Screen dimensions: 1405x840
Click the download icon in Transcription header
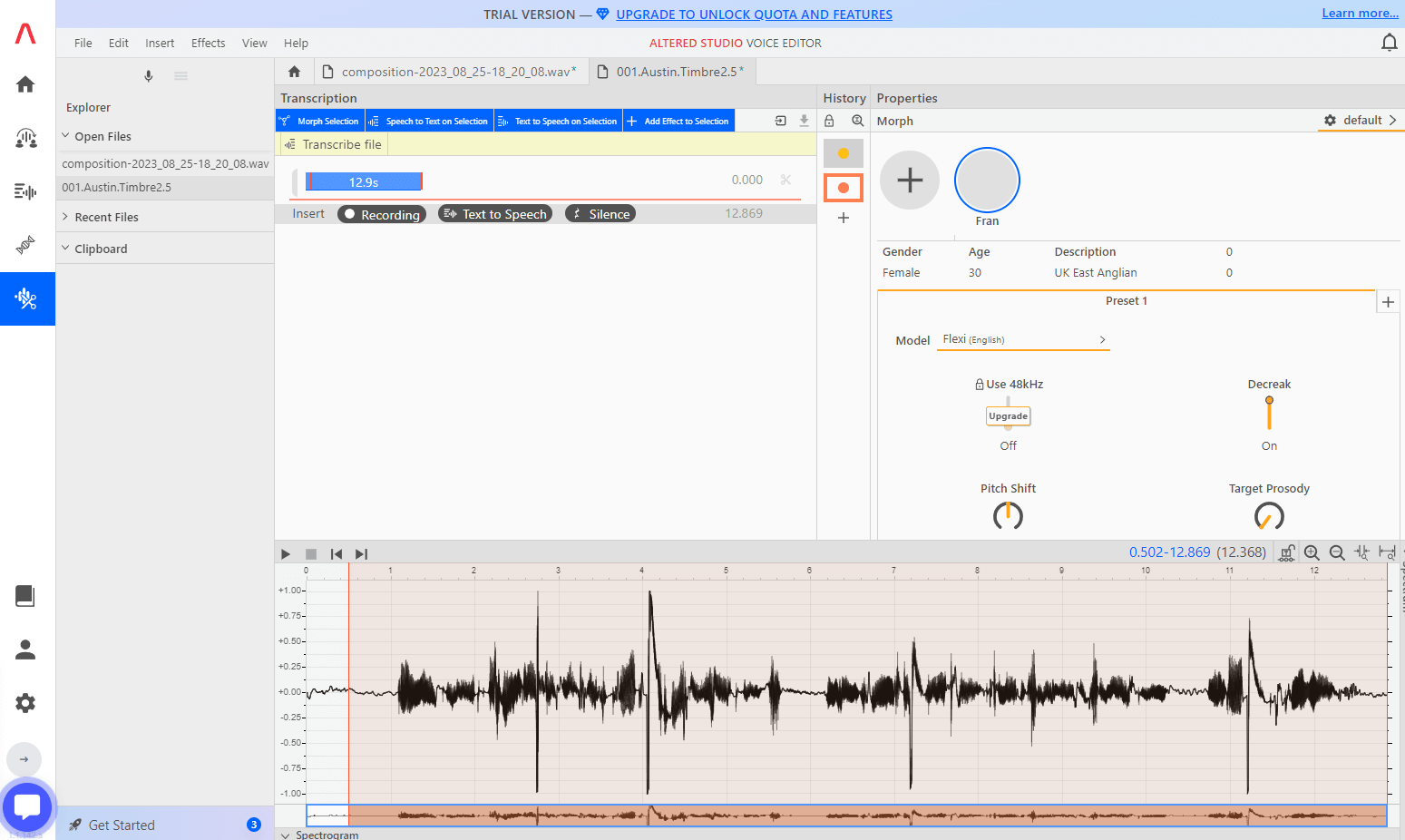click(804, 121)
